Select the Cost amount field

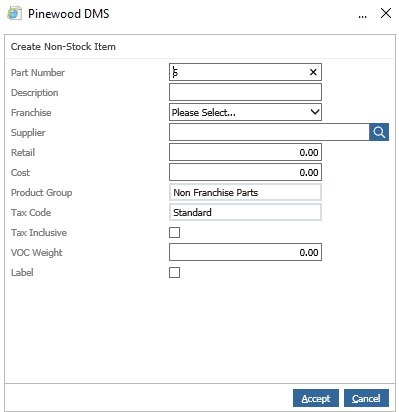(245, 172)
